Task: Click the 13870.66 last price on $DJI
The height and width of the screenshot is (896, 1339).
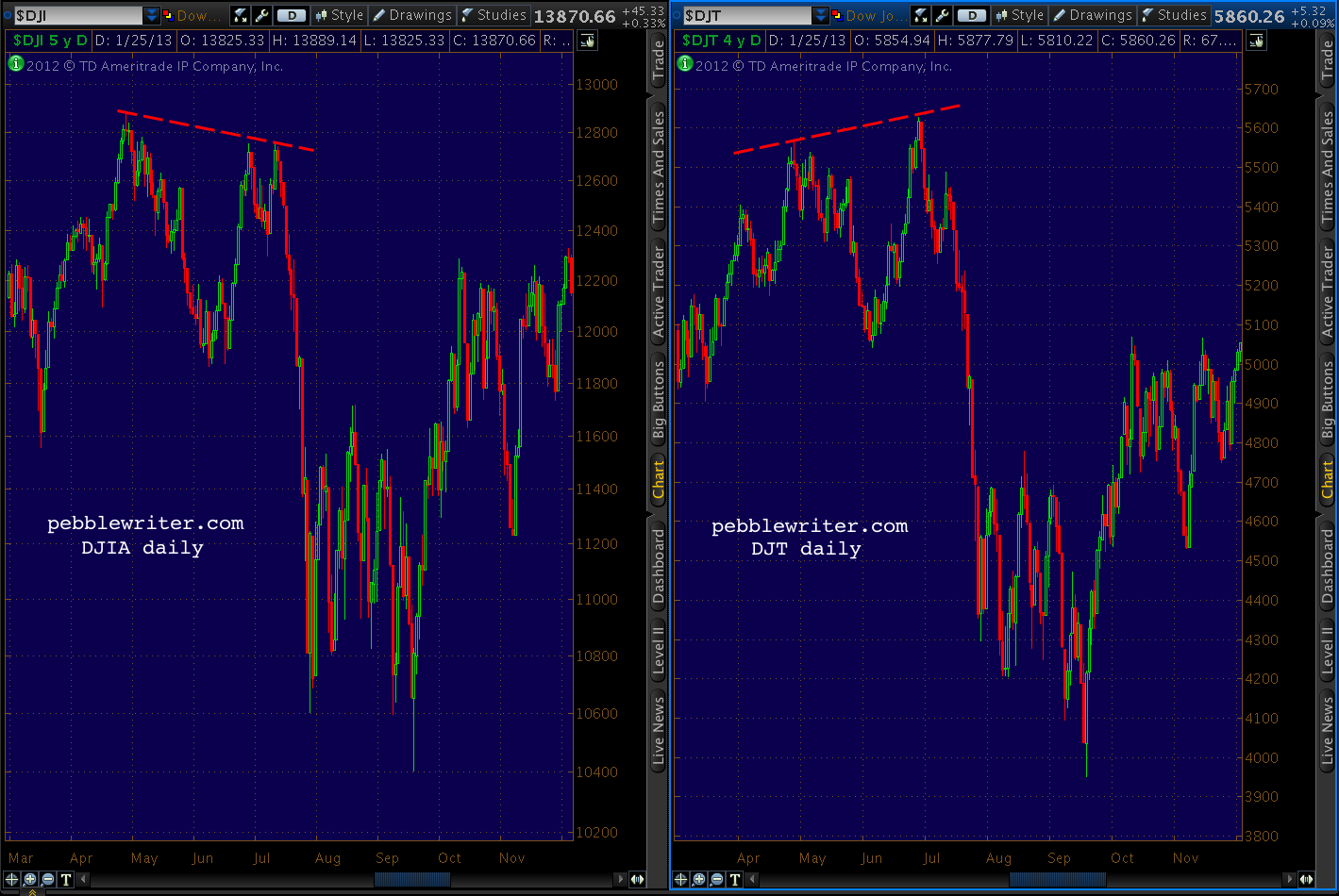Action: (575, 16)
